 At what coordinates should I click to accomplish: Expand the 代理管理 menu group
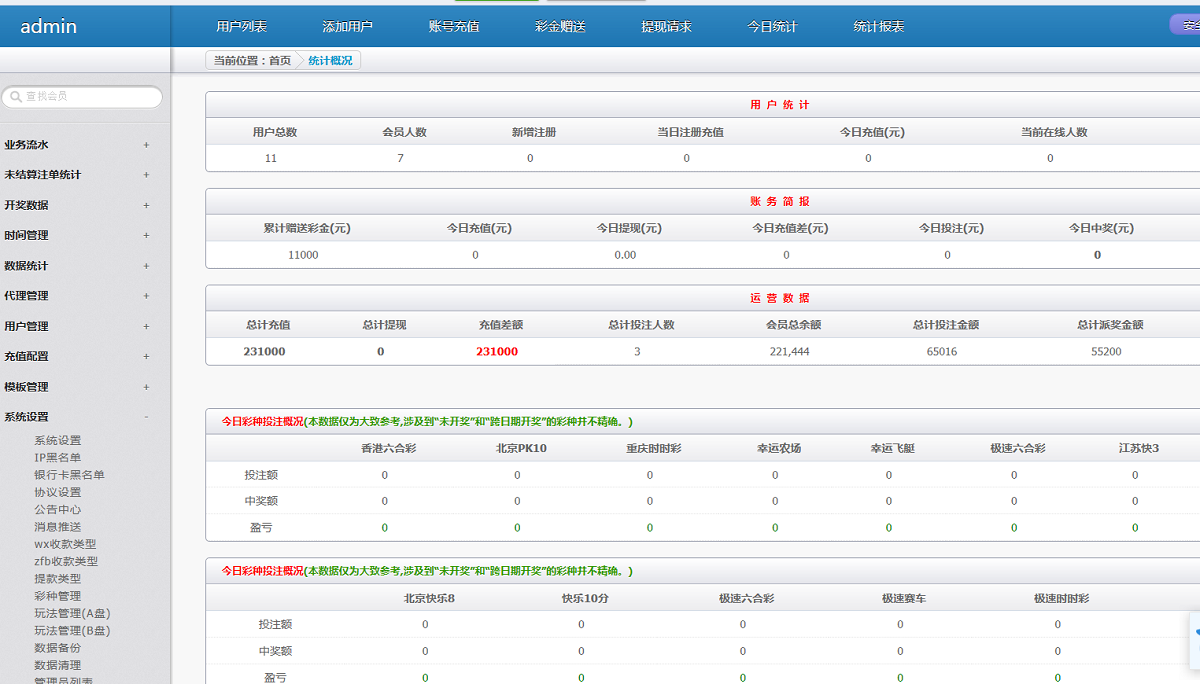(x=146, y=296)
